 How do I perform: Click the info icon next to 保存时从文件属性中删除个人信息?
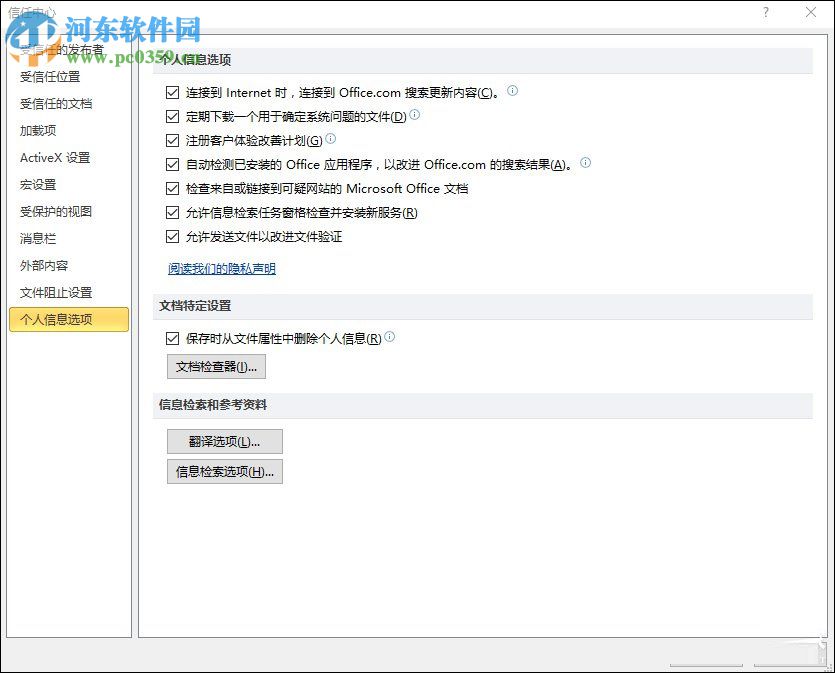[390, 337]
